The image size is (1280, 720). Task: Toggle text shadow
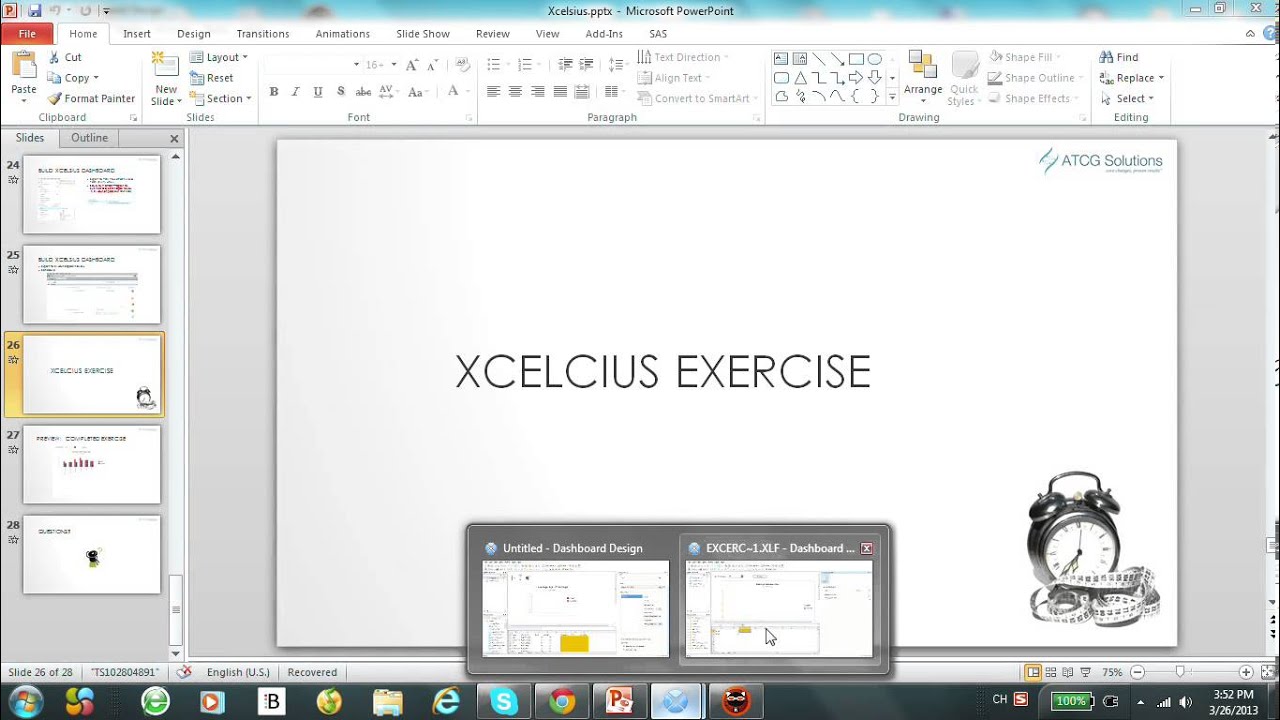coord(341,91)
